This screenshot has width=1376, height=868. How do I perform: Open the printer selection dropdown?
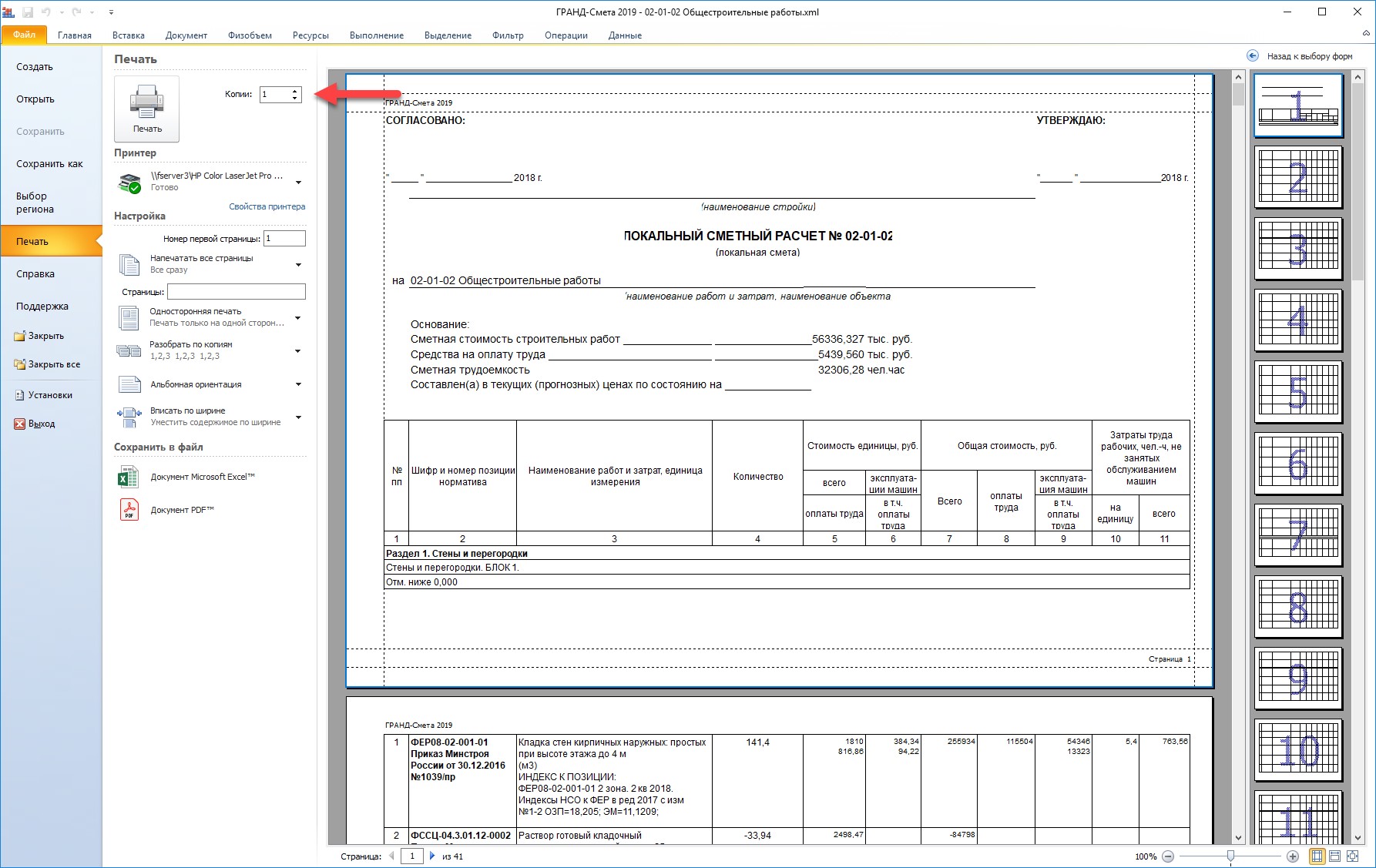tap(298, 183)
